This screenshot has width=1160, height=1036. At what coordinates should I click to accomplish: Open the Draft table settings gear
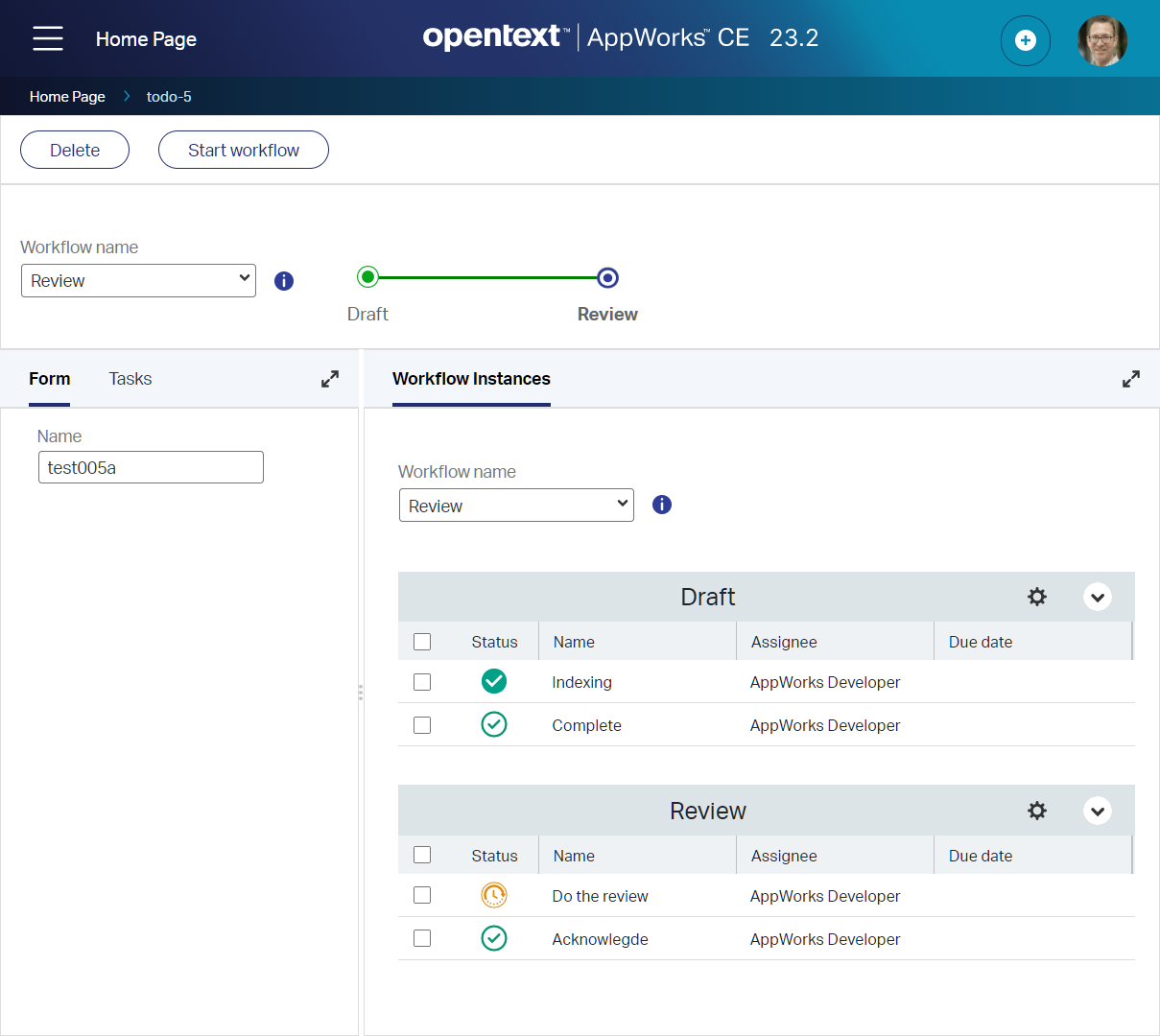coord(1037,597)
